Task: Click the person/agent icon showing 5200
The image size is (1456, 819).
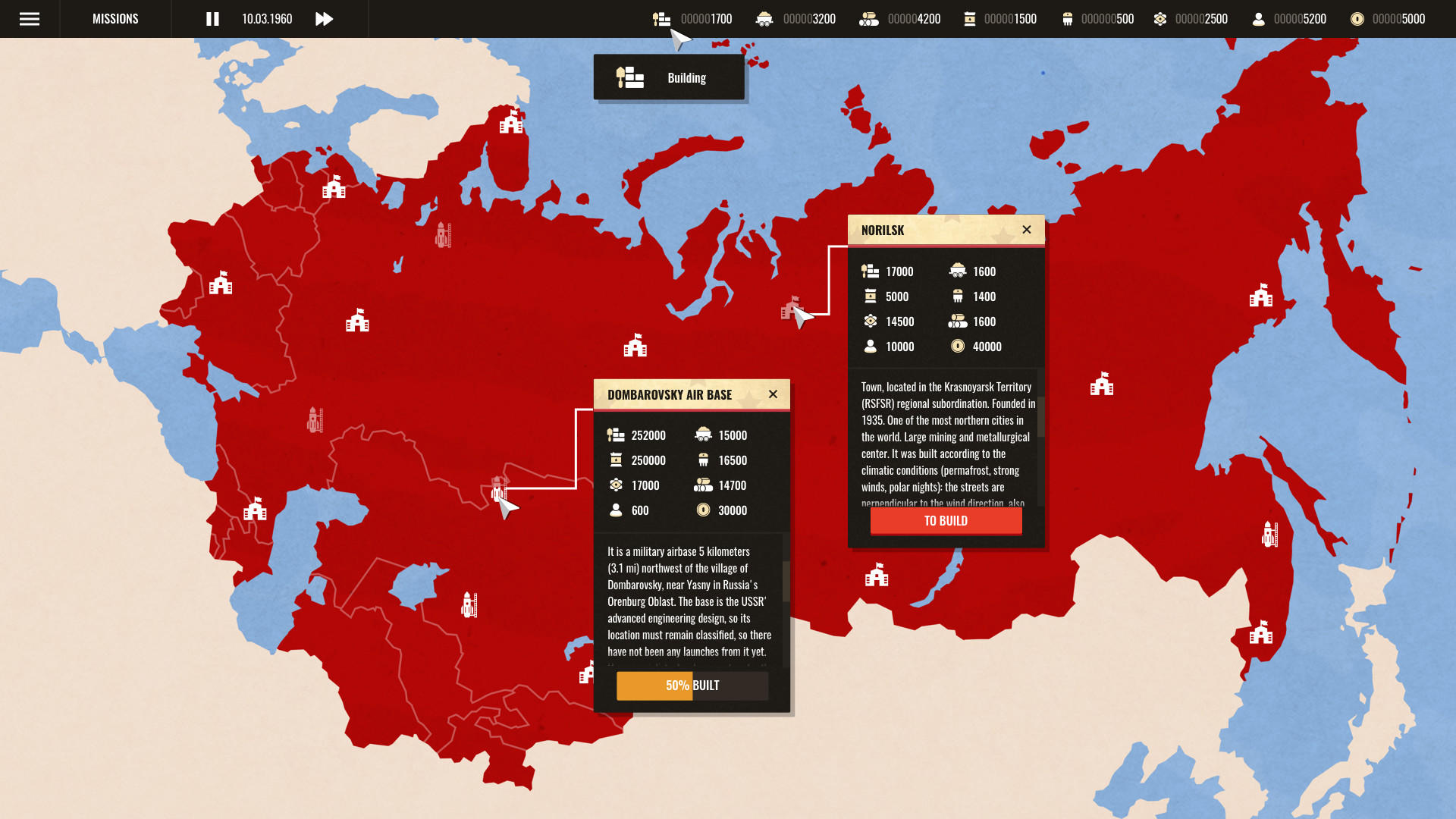Action: coord(1259,18)
